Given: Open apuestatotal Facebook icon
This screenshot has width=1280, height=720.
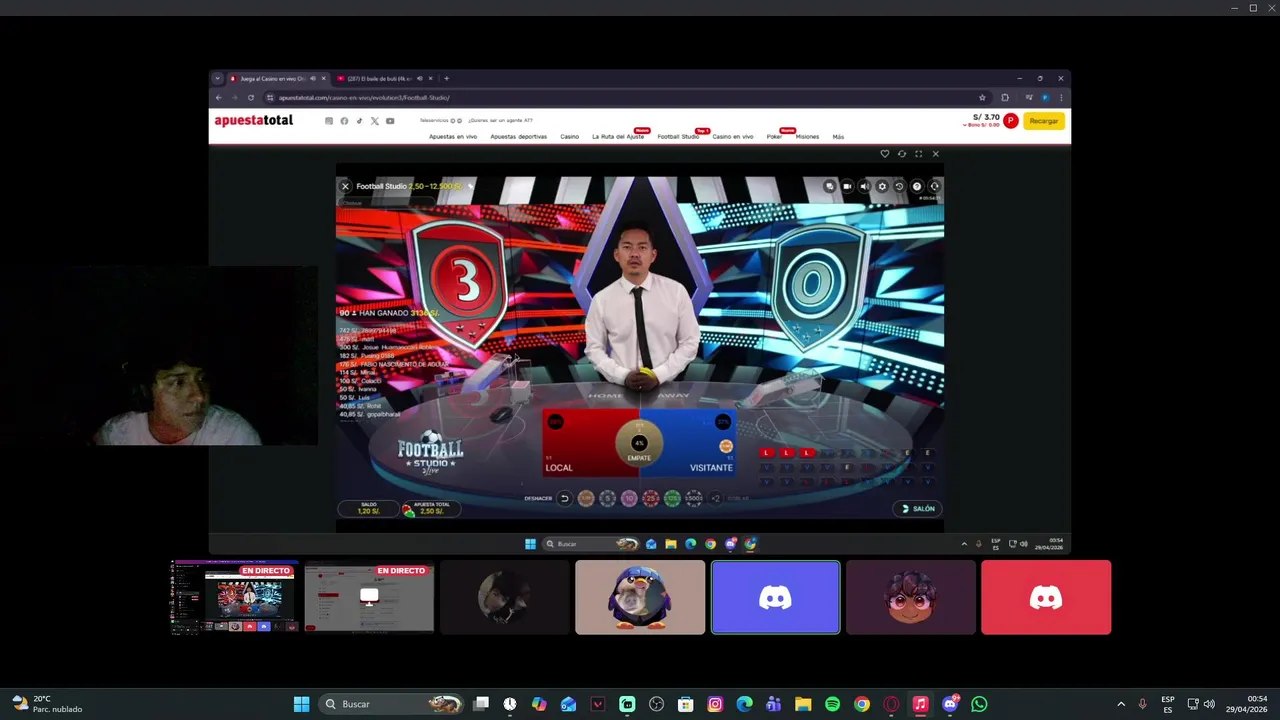Looking at the screenshot, I should pos(344,121).
